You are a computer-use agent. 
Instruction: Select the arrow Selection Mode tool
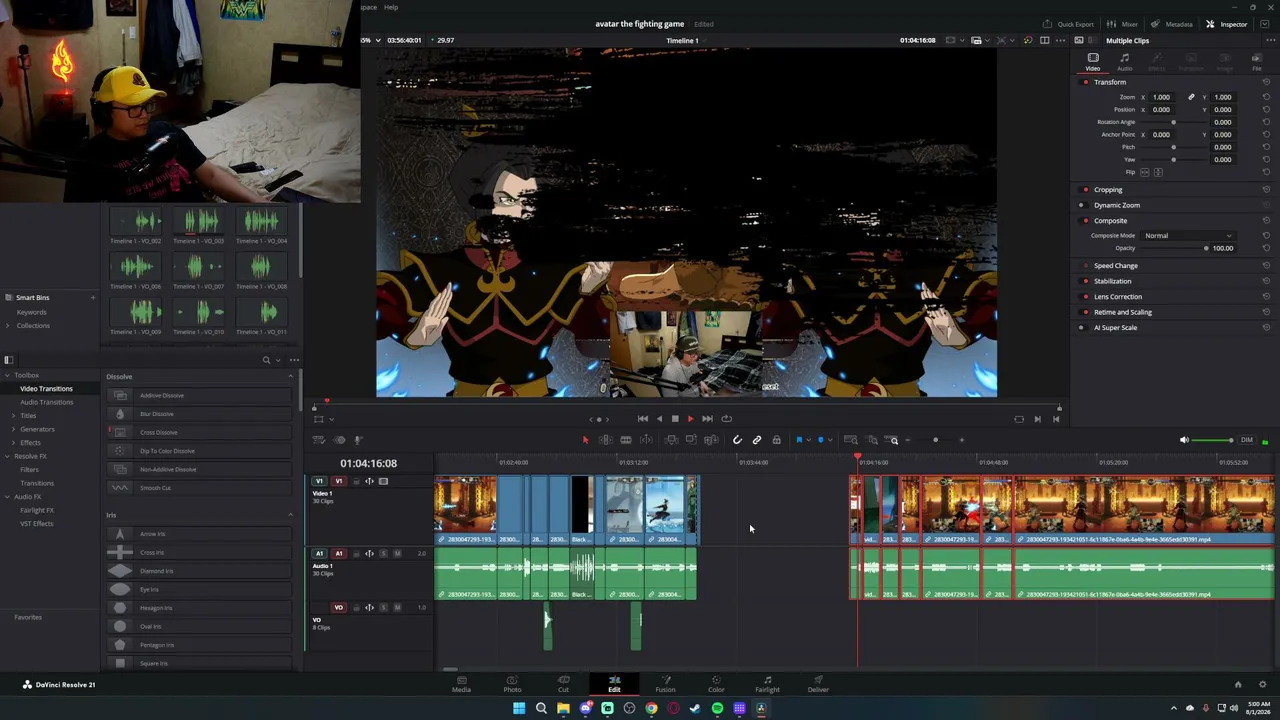(x=585, y=440)
